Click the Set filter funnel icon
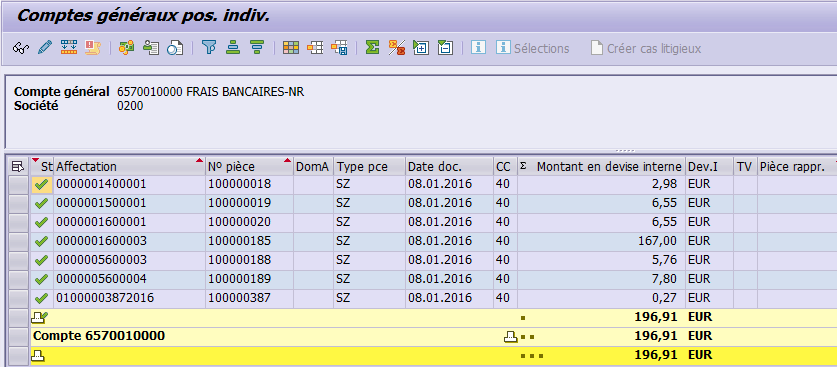The width and height of the screenshot is (837, 367). pyautogui.click(x=209, y=47)
